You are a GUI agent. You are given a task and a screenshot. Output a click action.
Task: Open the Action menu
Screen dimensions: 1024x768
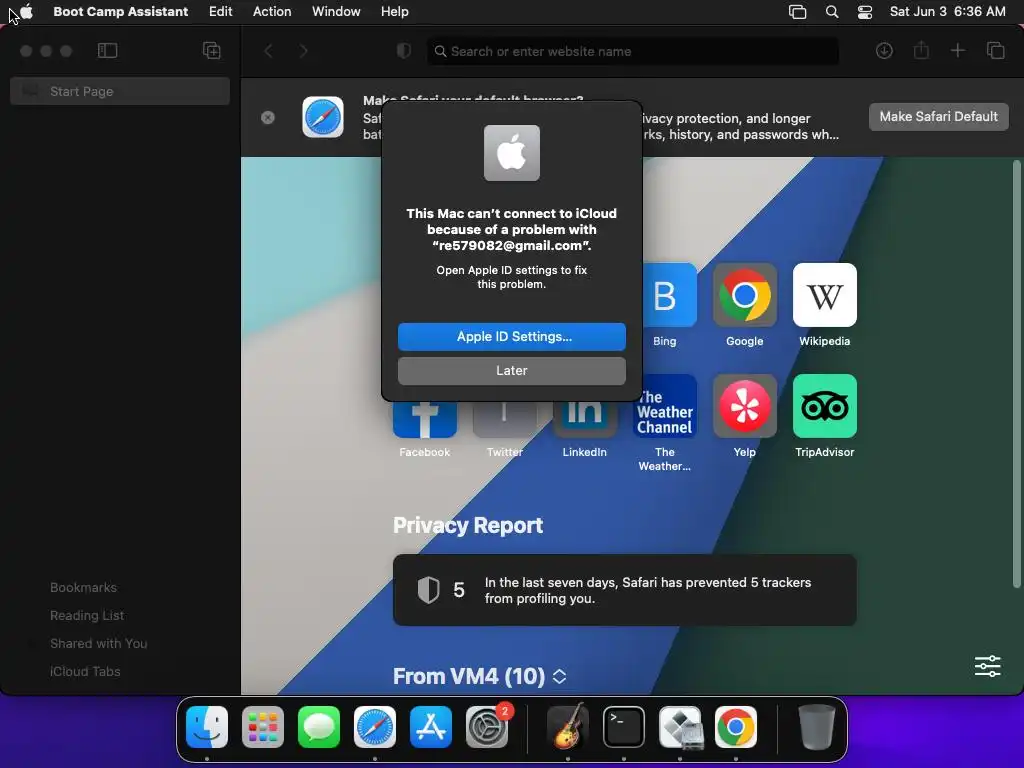[x=272, y=12]
